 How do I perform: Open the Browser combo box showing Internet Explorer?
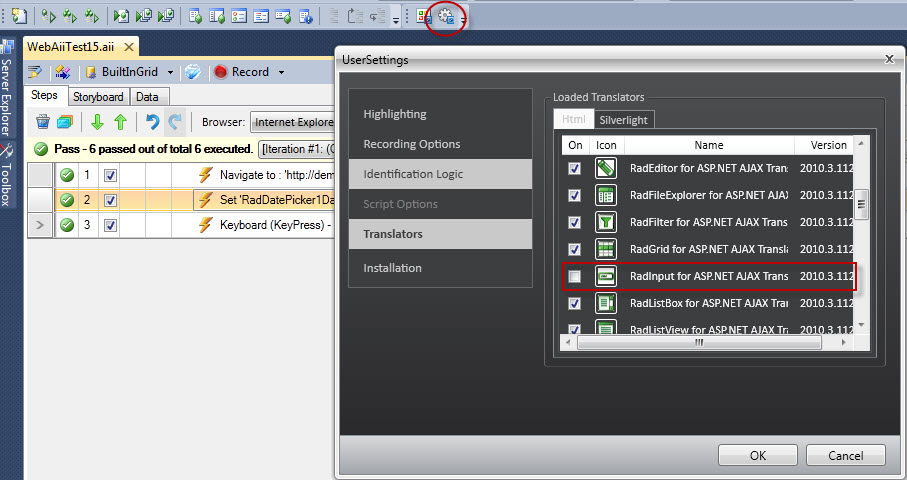click(x=293, y=122)
